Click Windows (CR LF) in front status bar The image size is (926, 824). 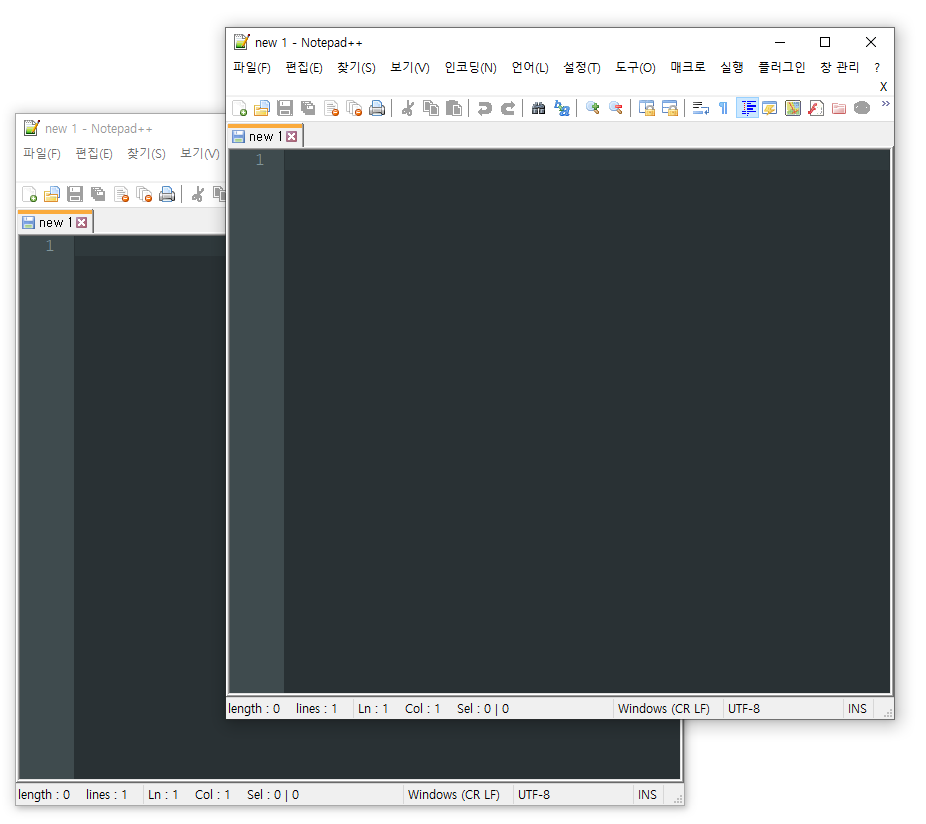pyautogui.click(x=663, y=708)
